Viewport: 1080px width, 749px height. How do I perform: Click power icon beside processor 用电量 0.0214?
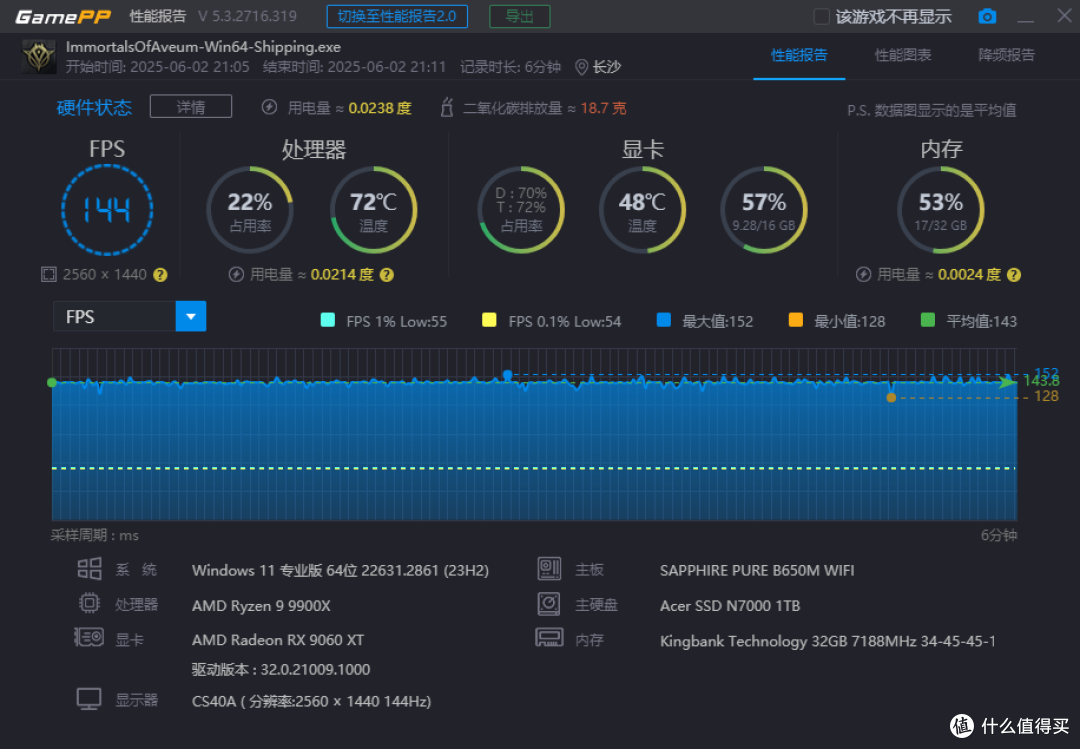tap(236, 274)
